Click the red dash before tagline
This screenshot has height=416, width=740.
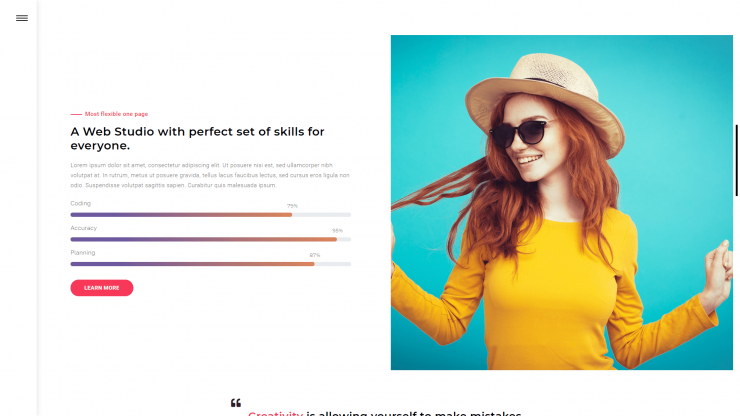[x=76, y=114]
